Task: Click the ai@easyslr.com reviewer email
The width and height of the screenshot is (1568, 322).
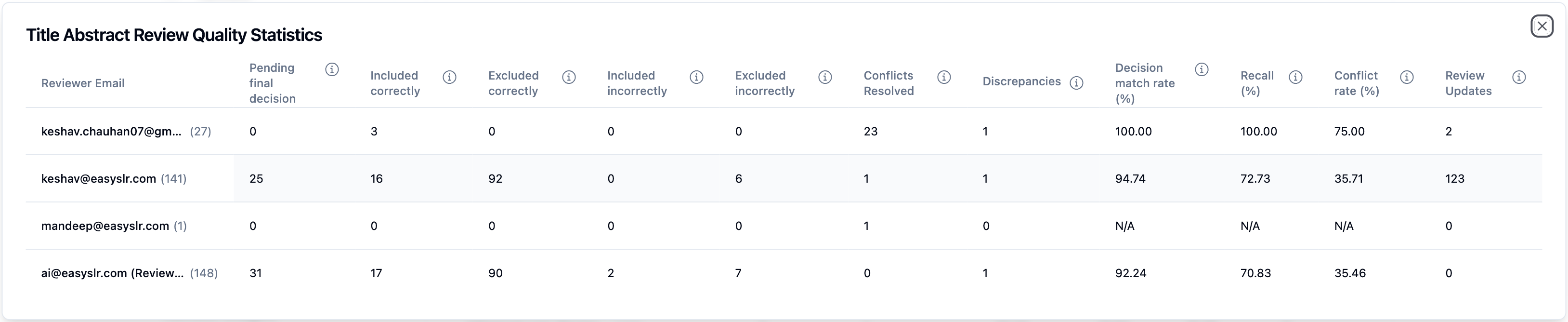Action: point(112,273)
